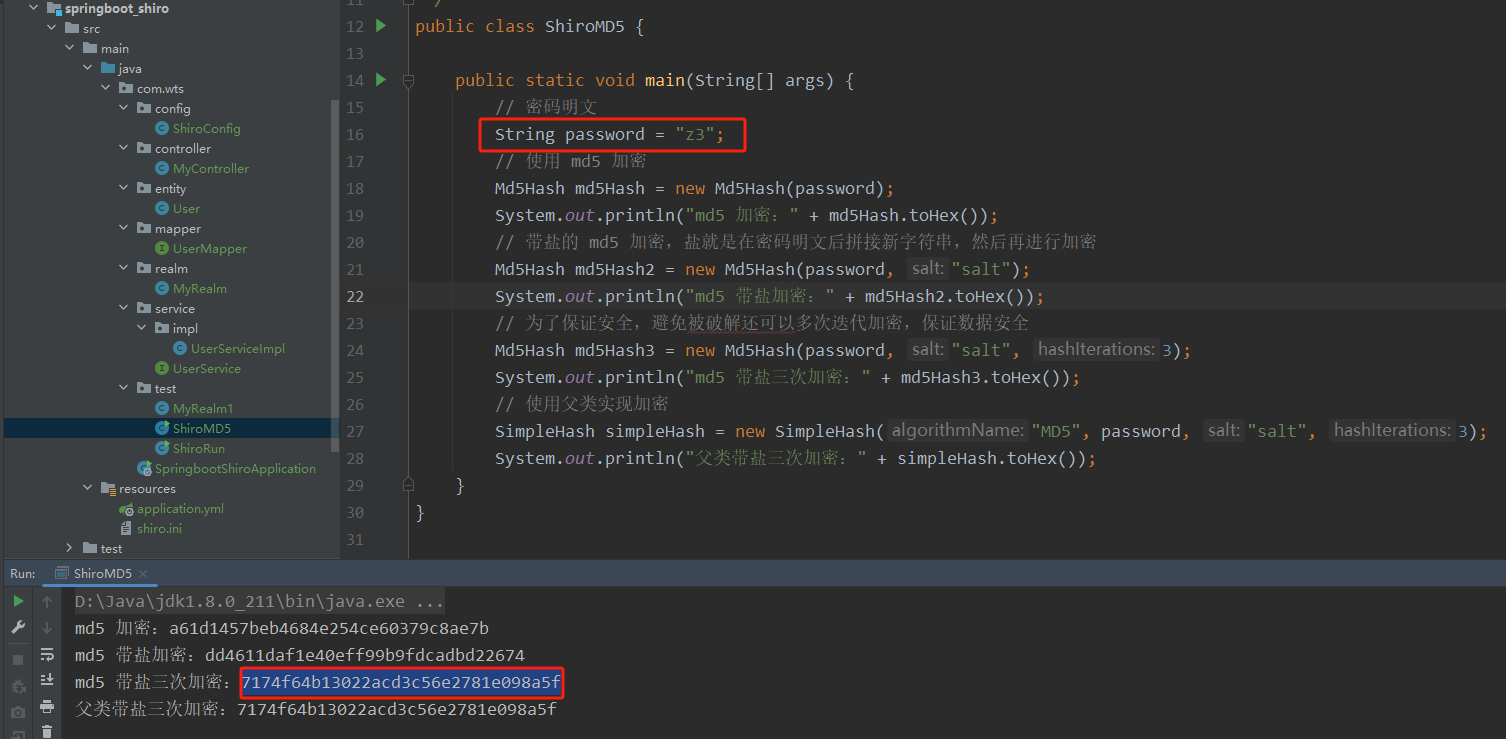Image resolution: width=1506 pixels, height=739 pixels.
Task: Open run configuration wrench icon
Action: coord(18,627)
